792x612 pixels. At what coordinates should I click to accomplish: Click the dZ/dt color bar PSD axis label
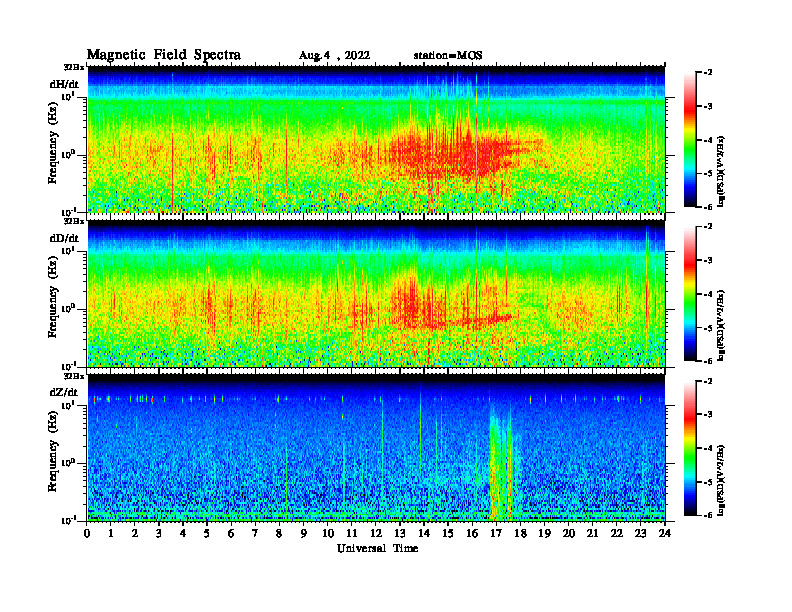[x=721, y=479]
